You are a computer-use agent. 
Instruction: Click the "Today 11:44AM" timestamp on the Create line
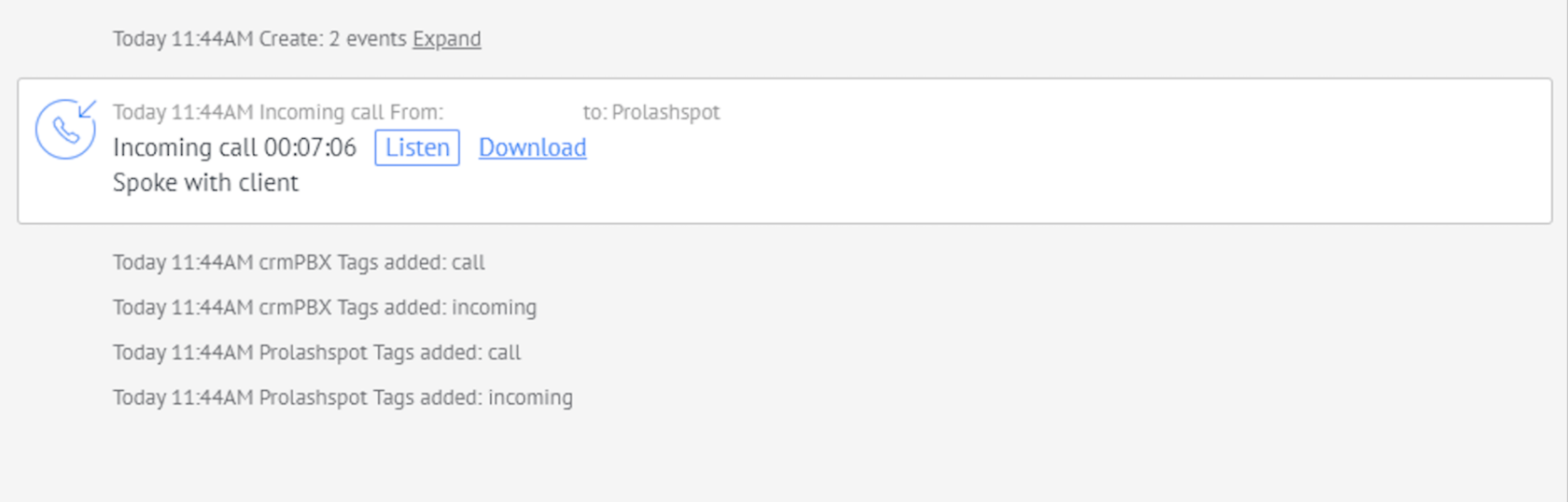coord(183,39)
